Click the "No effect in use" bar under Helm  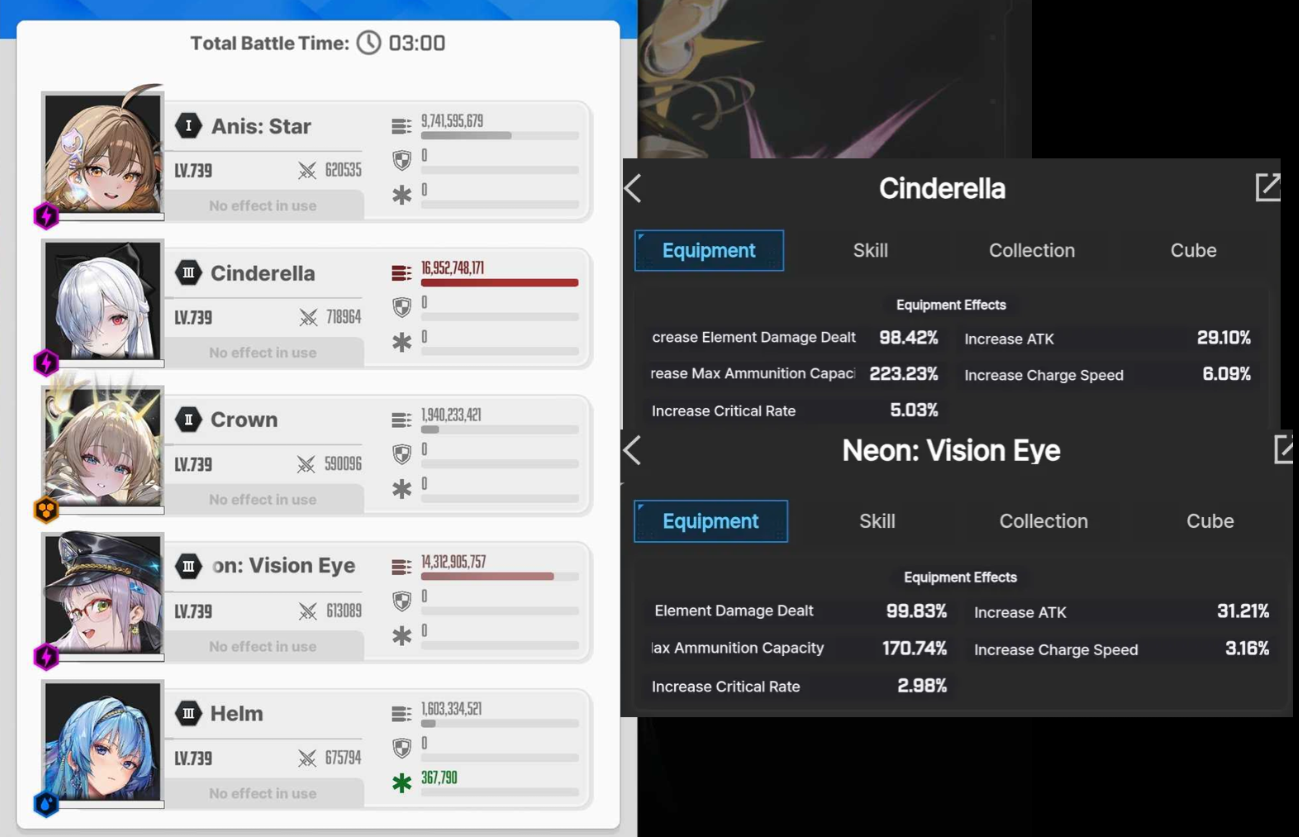tap(263, 794)
